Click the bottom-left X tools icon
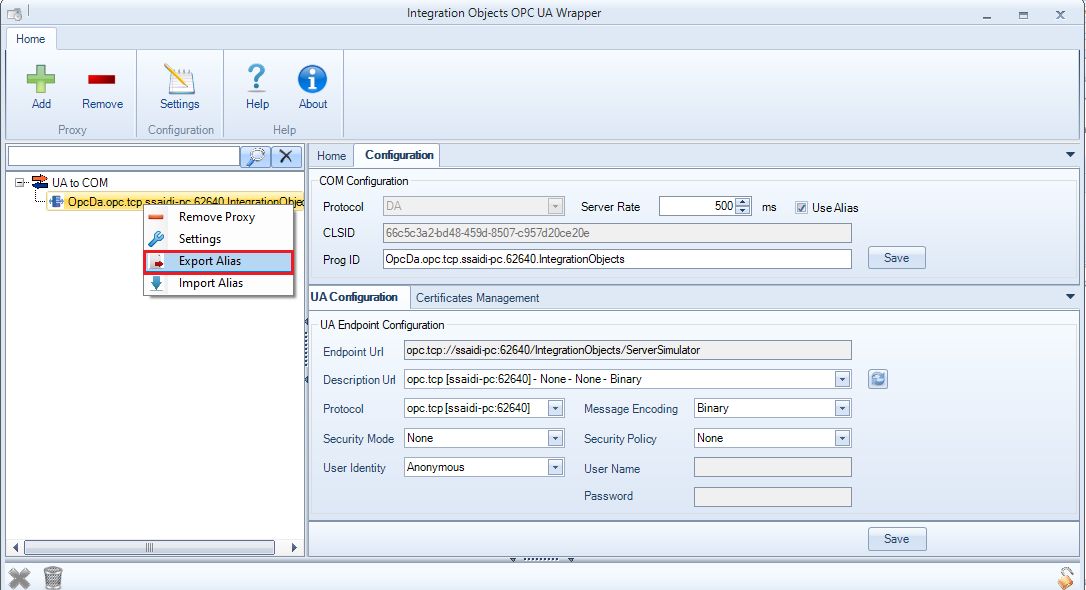This screenshot has width=1086, height=590. pos(19,578)
